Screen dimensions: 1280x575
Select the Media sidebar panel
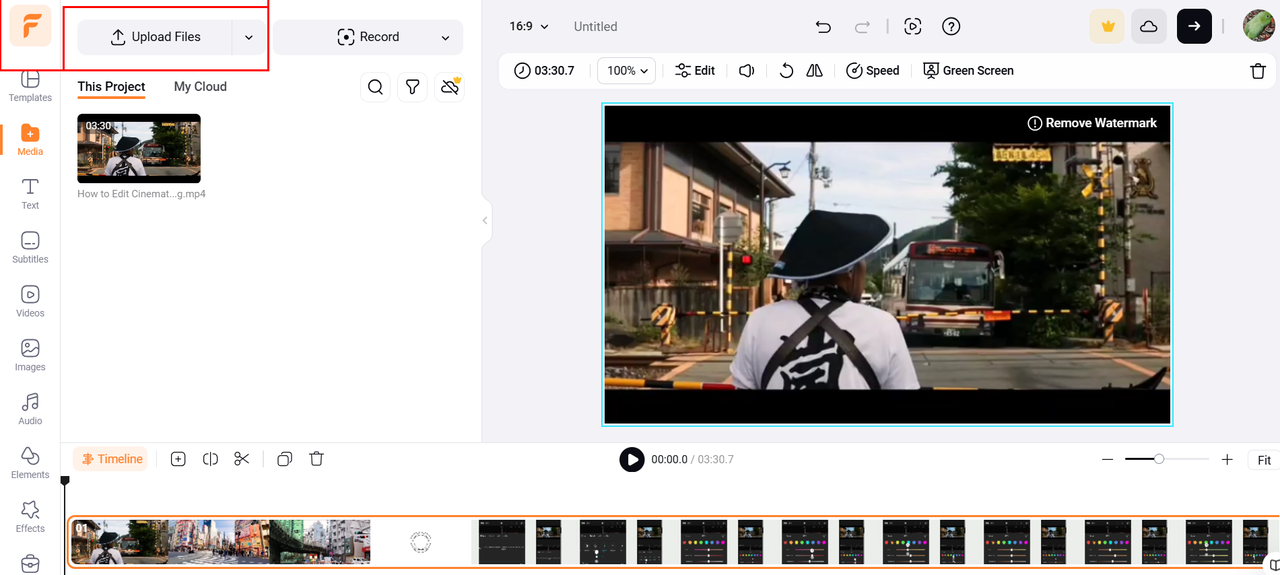(x=30, y=141)
